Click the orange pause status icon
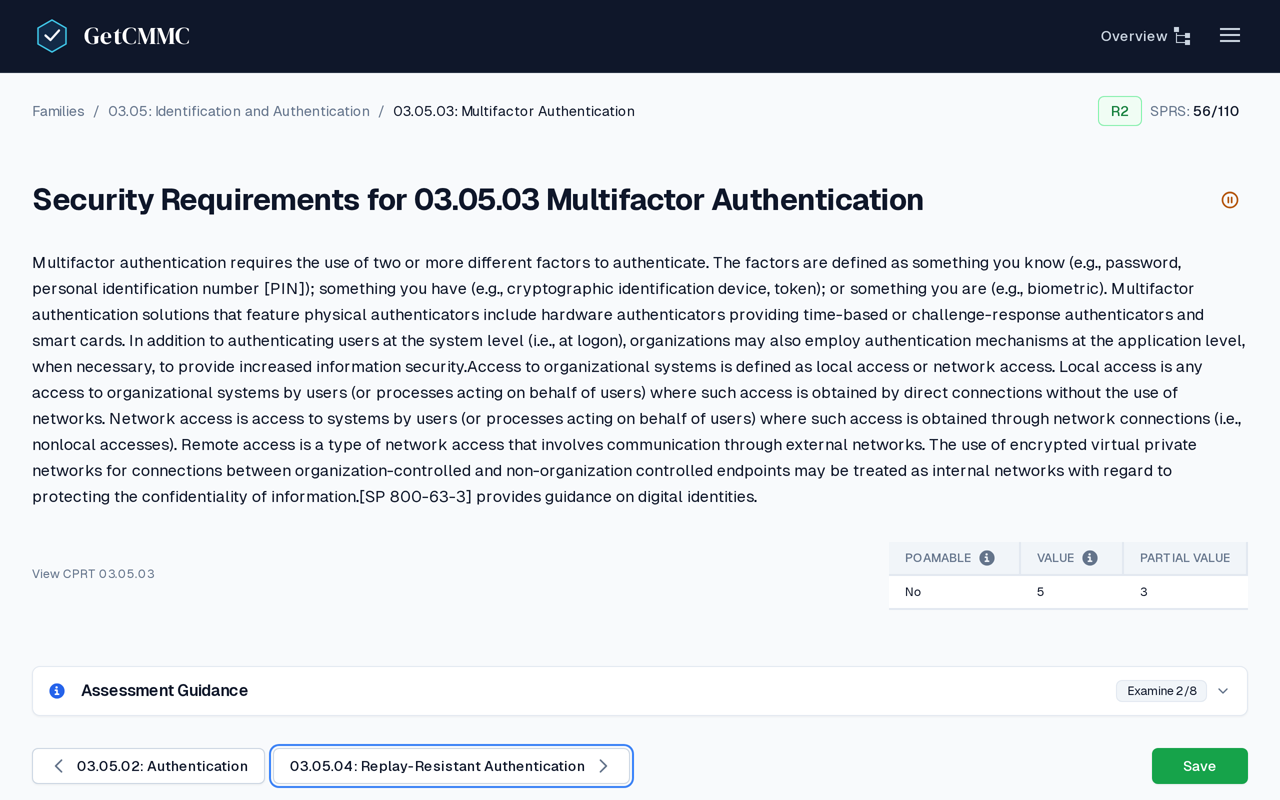 coord(1230,200)
